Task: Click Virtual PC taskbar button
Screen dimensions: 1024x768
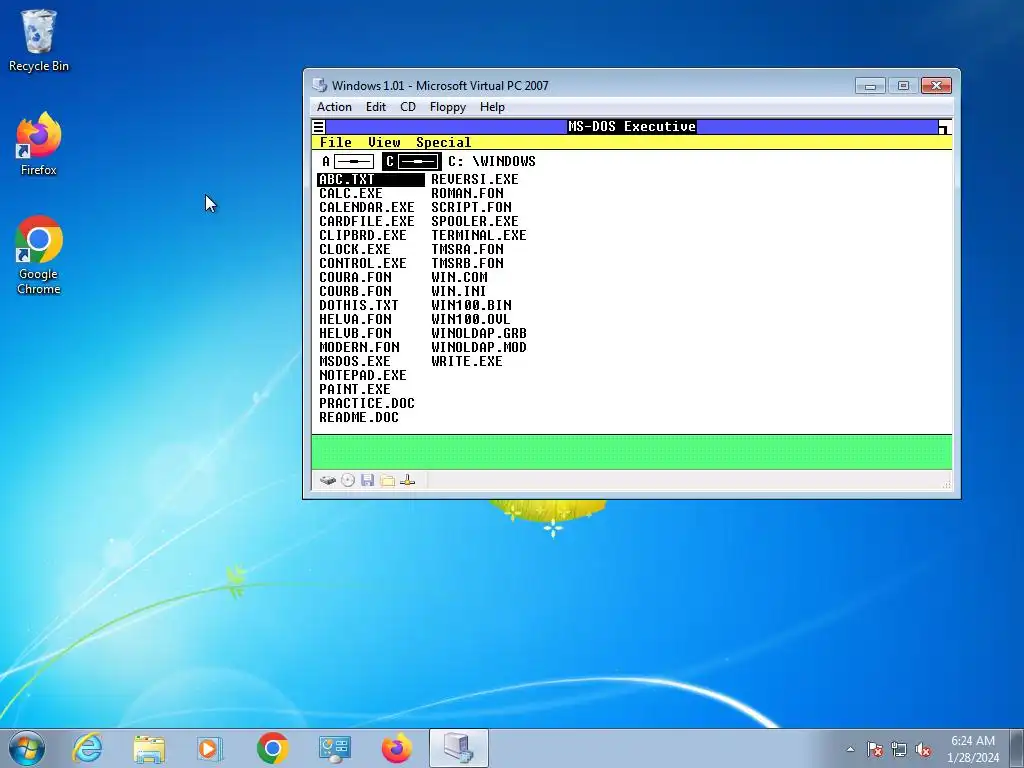Action: click(x=458, y=748)
